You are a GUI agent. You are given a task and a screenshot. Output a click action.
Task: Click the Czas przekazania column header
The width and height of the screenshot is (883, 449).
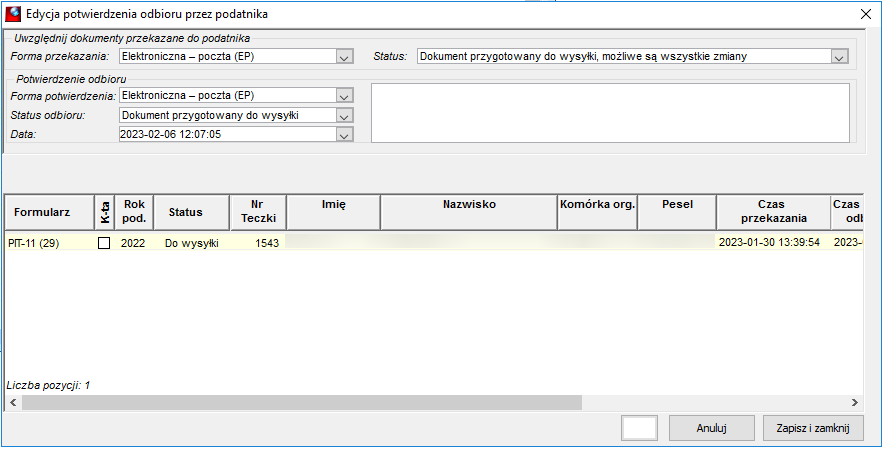[x=774, y=212]
